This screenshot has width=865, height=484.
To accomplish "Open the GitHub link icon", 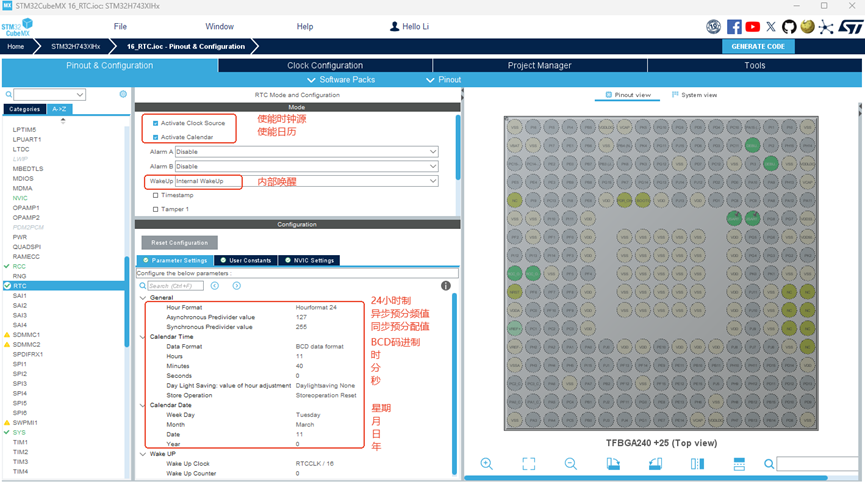I will (x=789, y=26).
